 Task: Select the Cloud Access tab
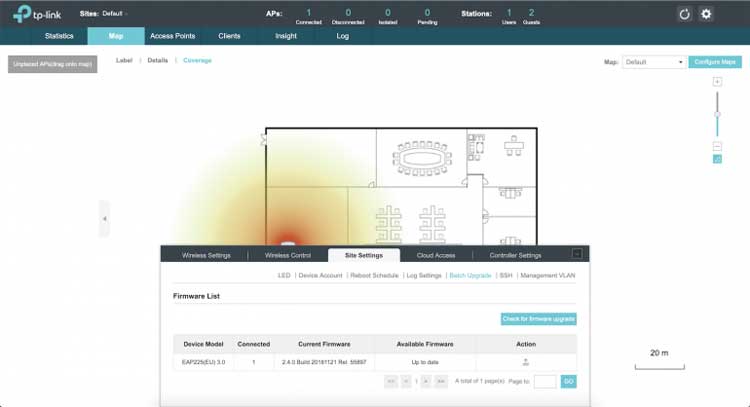pyautogui.click(x=434, y=255)
